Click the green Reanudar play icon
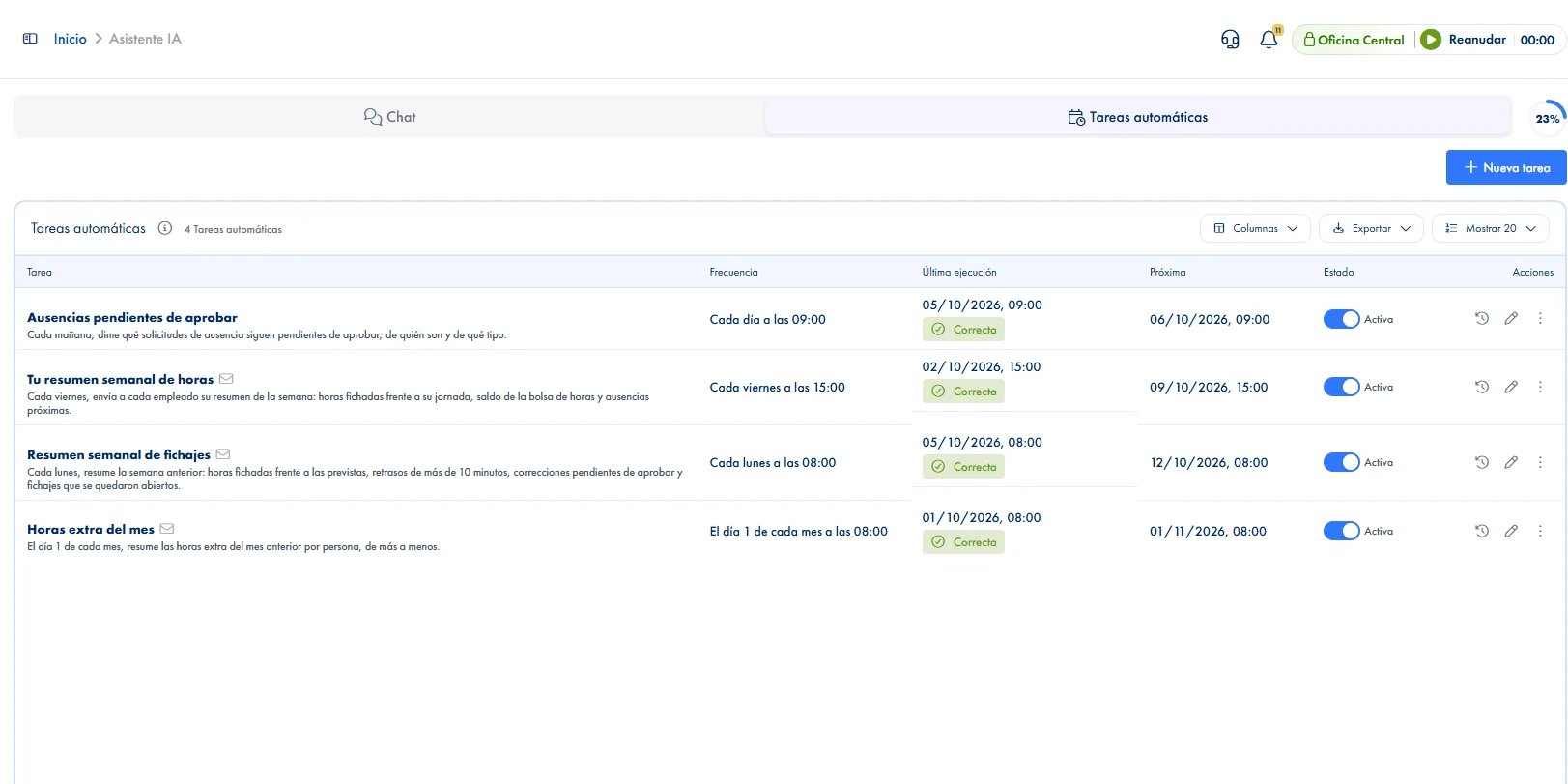This screenshot has height=784, width=1568. (1431, 40)
